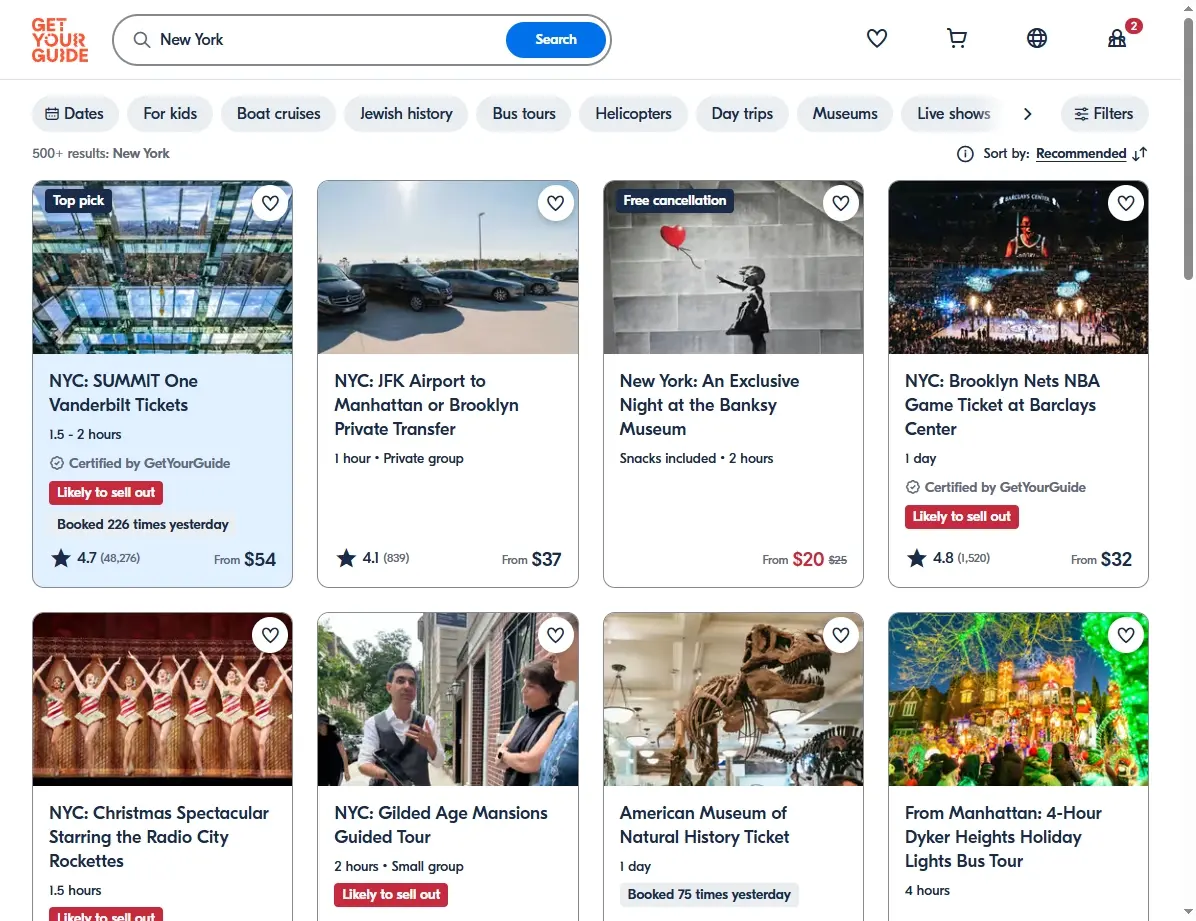The width and height of the screenshot is (1196, 921).
Task: Open the Banksy balloon girl photo
Action: point(733,267)
